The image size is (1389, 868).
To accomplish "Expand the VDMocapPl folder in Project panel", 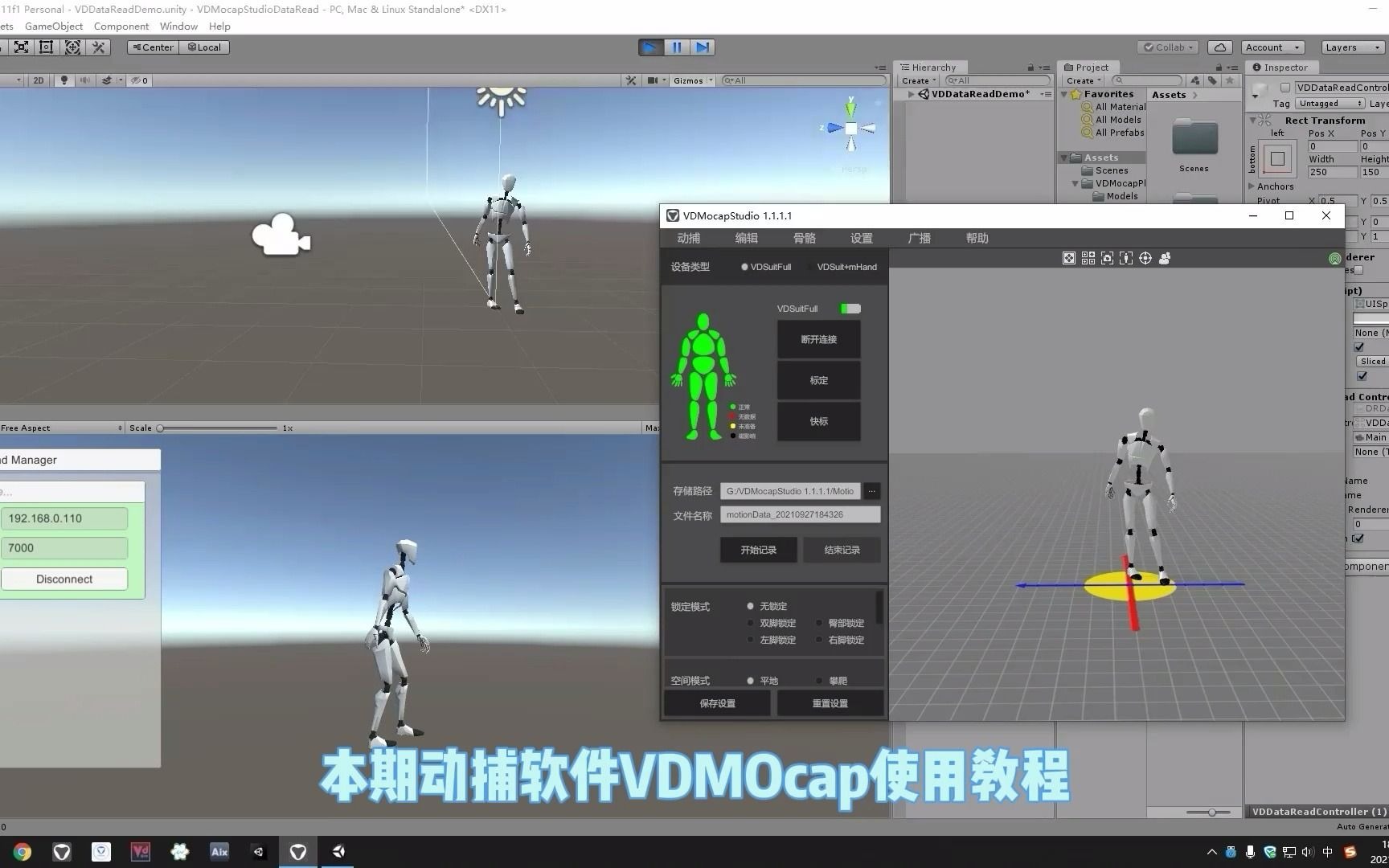I will 1076,183.
